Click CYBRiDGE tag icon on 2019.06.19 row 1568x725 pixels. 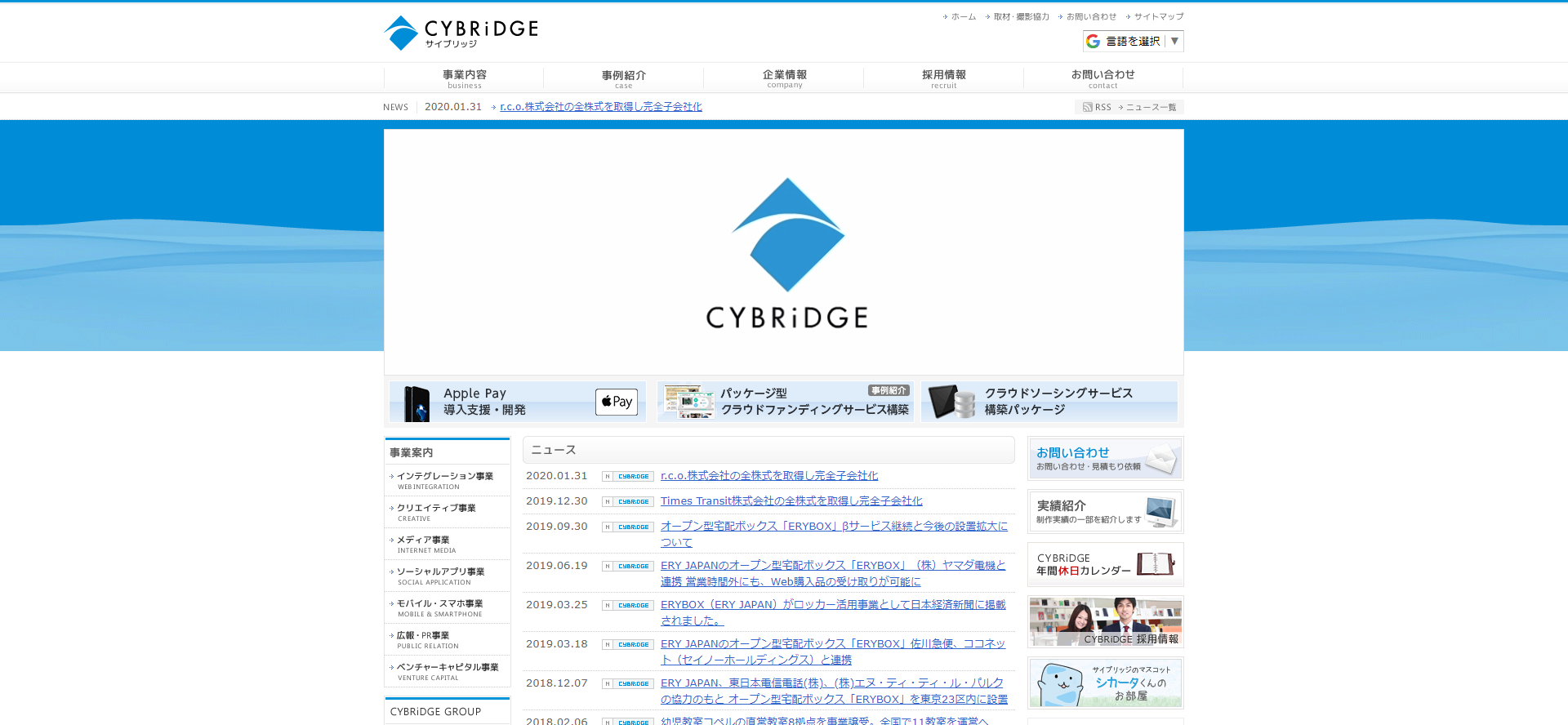(x=628, y=567)
